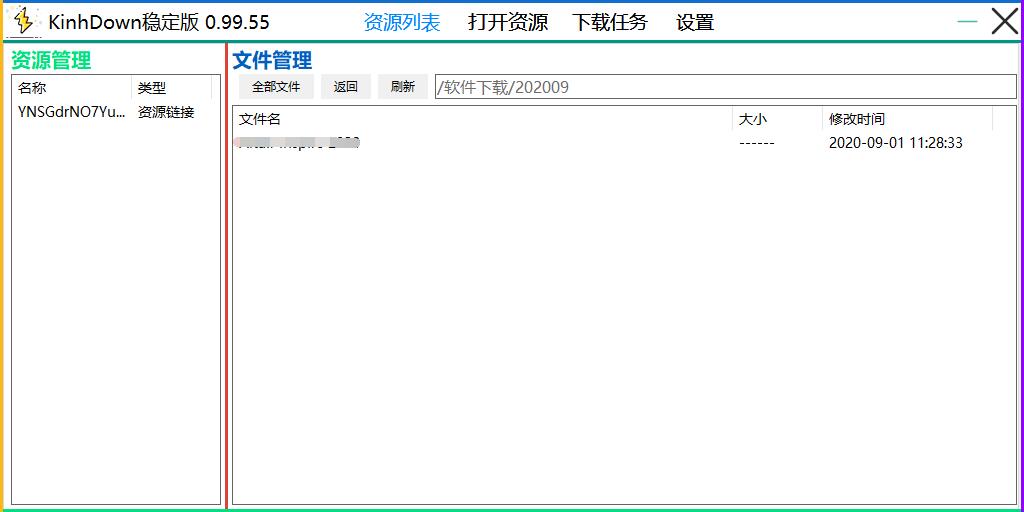
Task: Switch to the 资源列表 tab
Action: point(401,22)
